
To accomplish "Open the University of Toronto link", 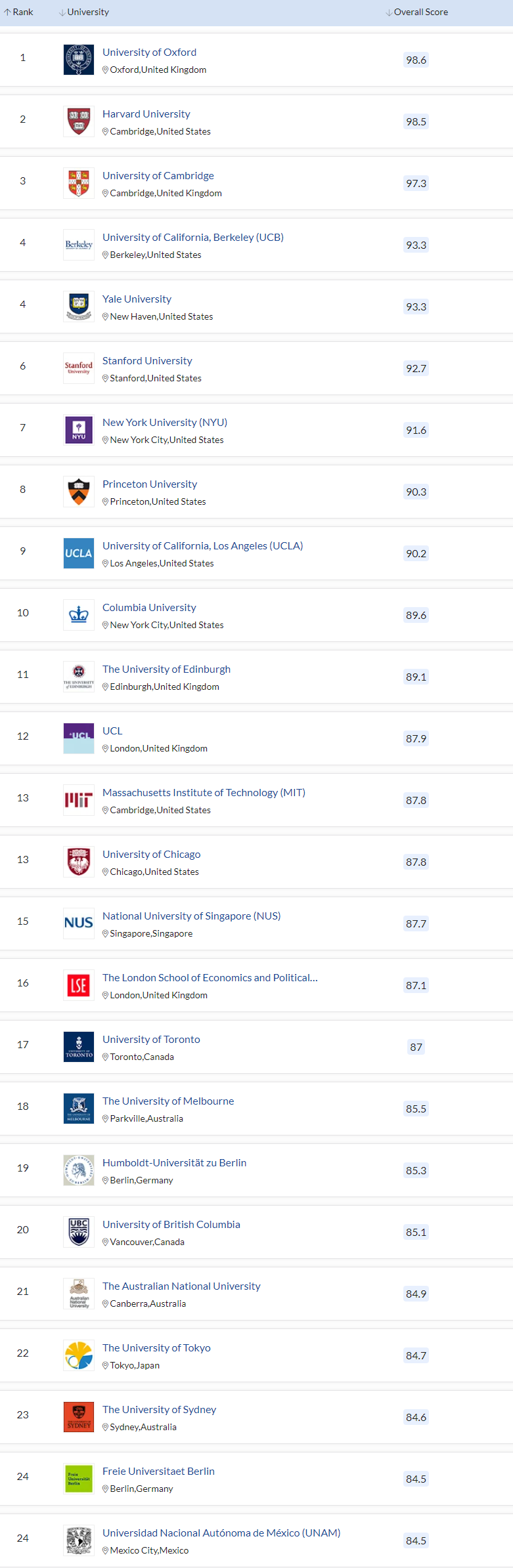I will click(151, 1040).
